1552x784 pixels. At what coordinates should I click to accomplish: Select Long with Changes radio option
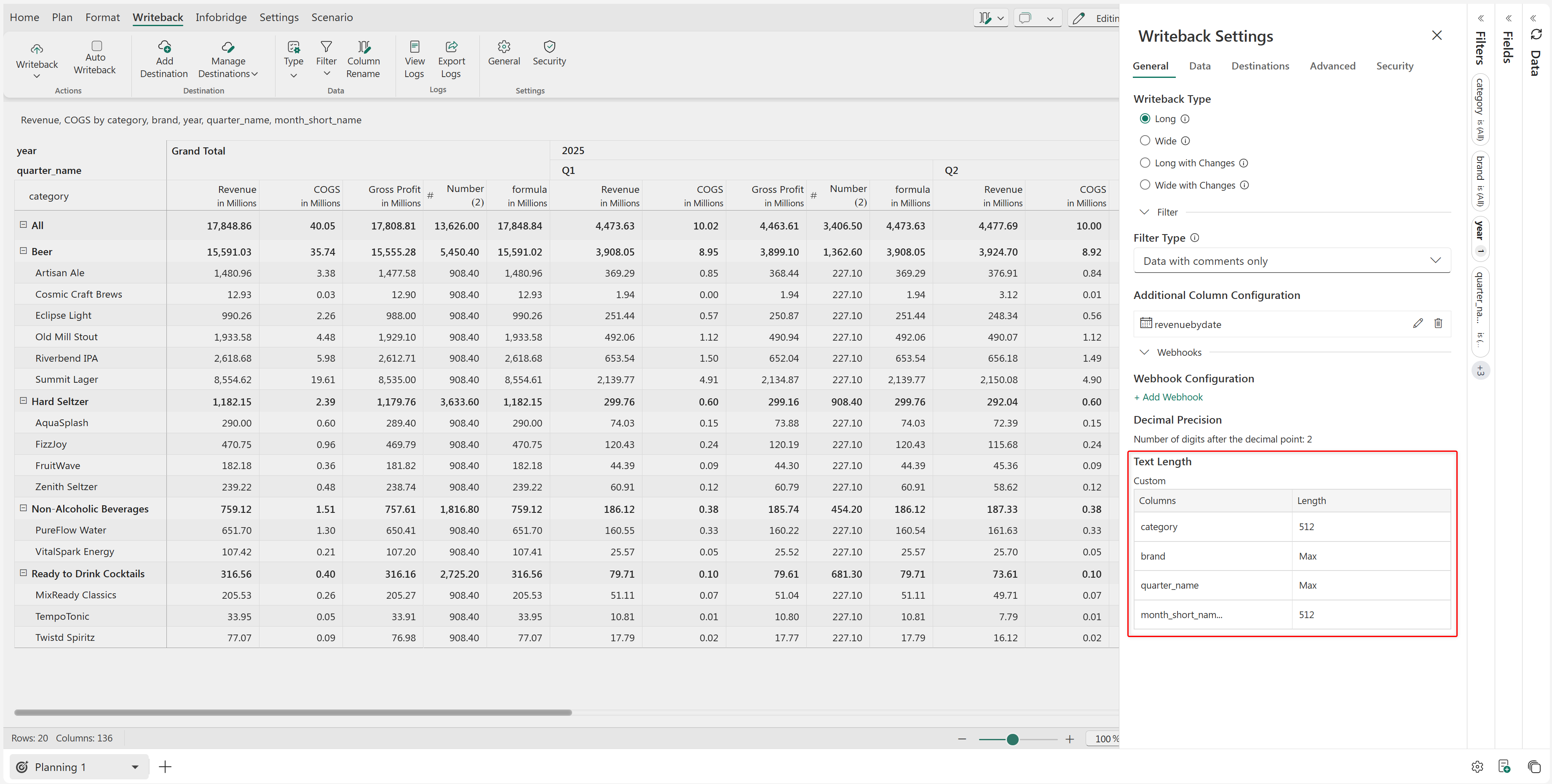[x=1145, y=163]
